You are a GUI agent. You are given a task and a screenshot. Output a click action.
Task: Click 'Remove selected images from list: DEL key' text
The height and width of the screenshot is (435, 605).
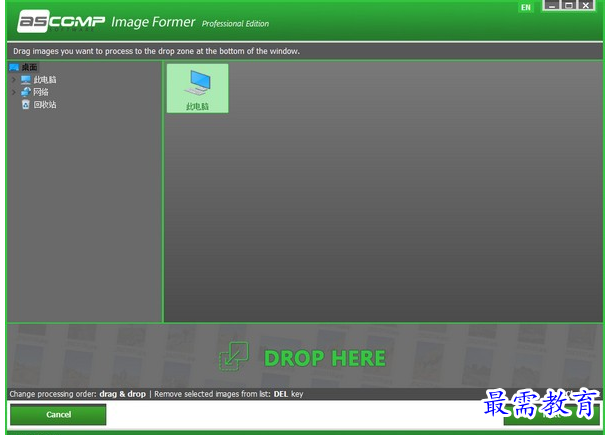(x=229, y=394)
